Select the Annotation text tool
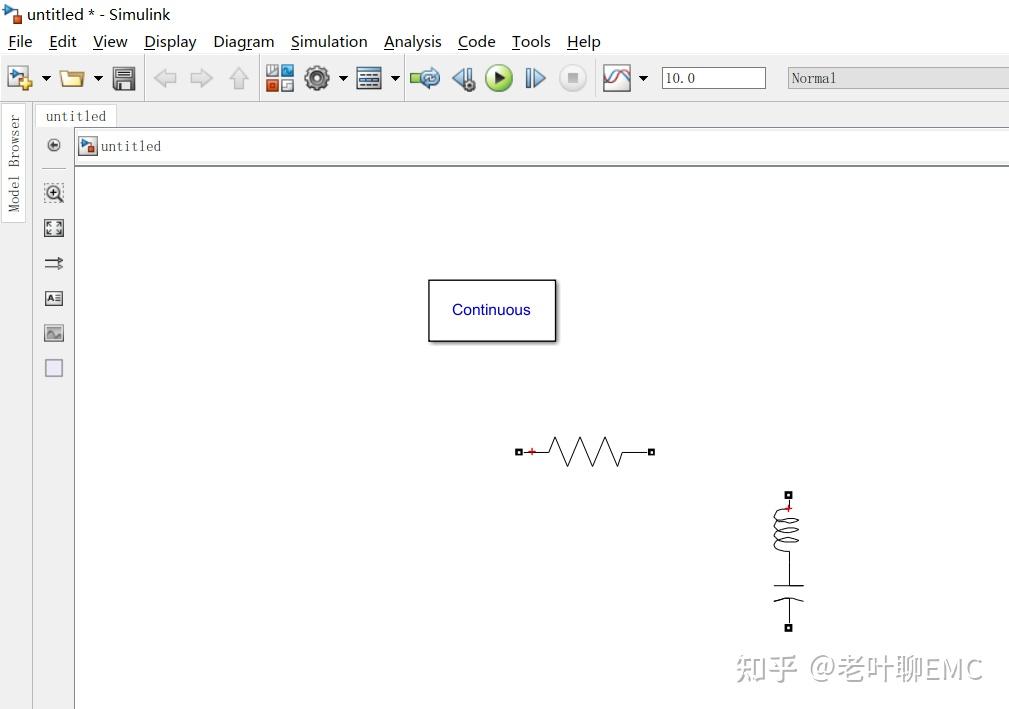The image size is (1009, 709). click(54, 298)
